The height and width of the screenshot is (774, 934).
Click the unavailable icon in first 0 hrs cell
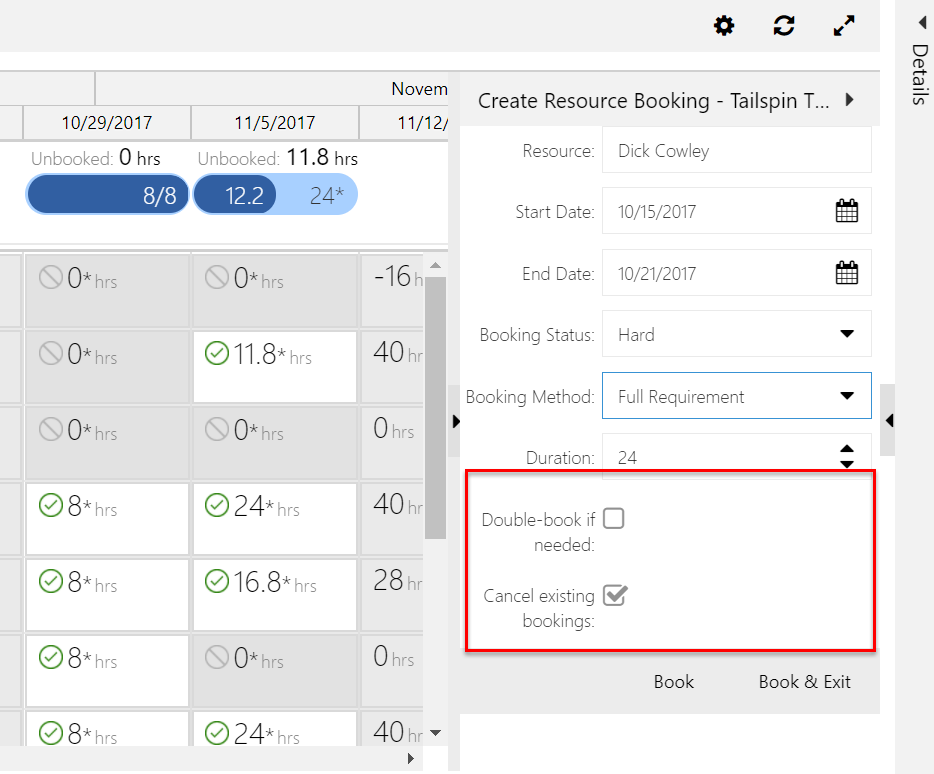pyautogui.click(x=50, y=277)
